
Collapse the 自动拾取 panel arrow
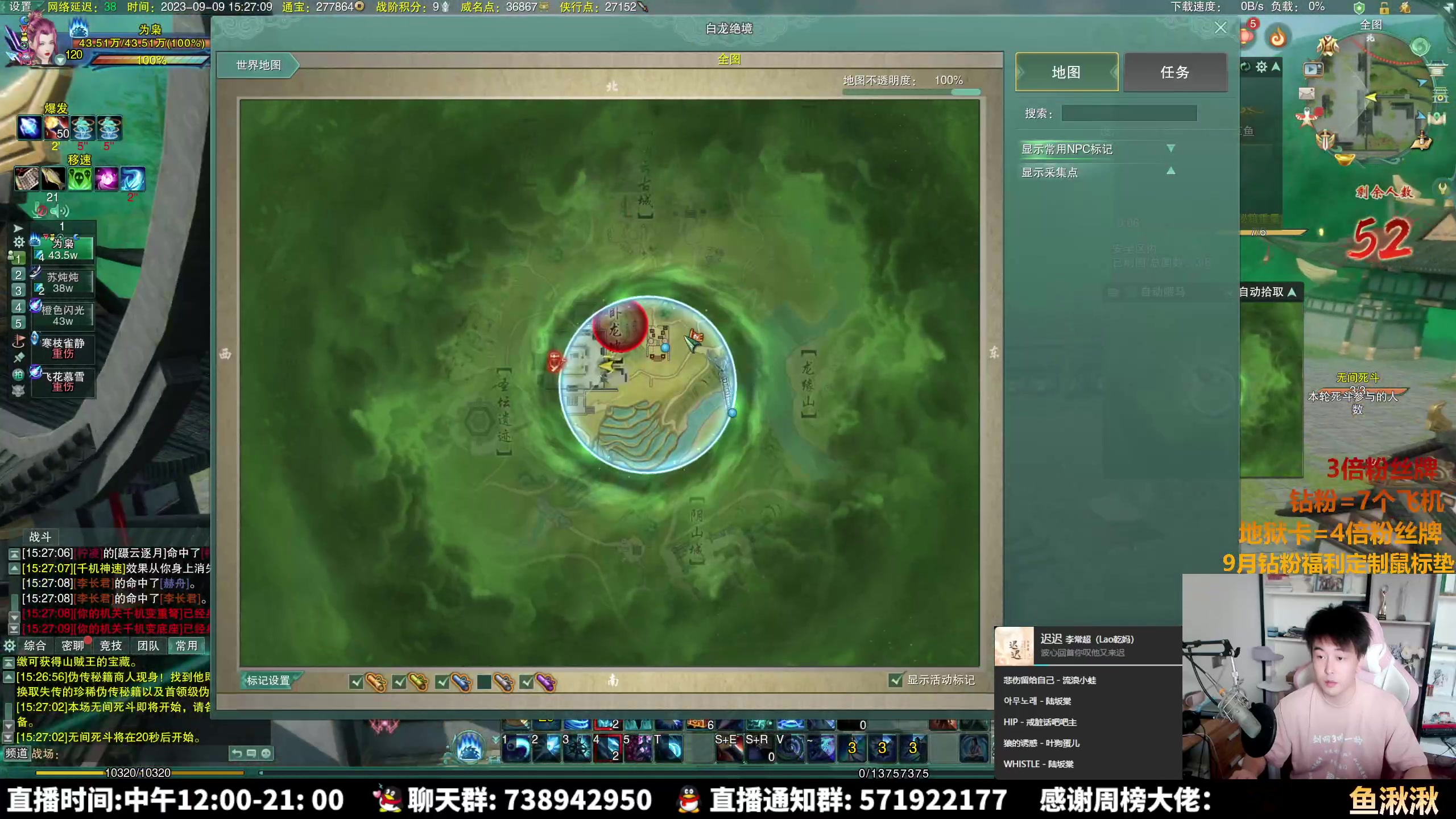[1292, 292]
